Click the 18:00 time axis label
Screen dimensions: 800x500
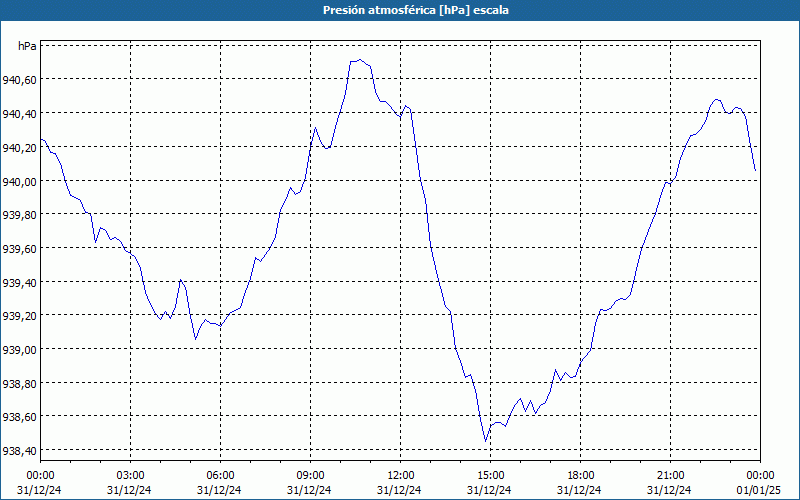point(581,476)
